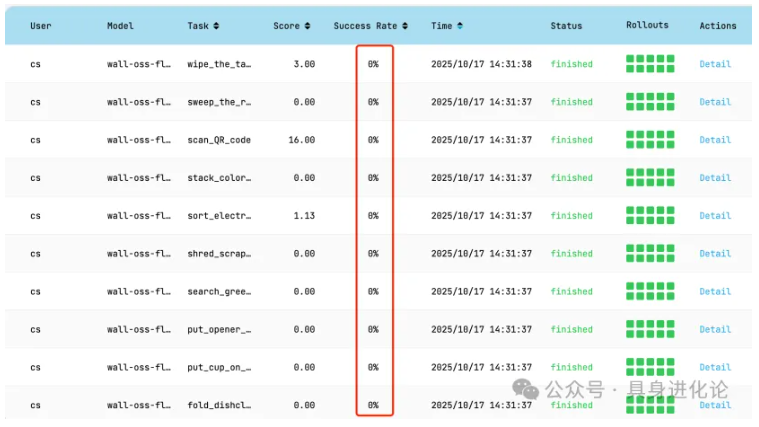View Detail of the fold_dishcl task row
Screen dimensions: 759x427
[715, 405]
